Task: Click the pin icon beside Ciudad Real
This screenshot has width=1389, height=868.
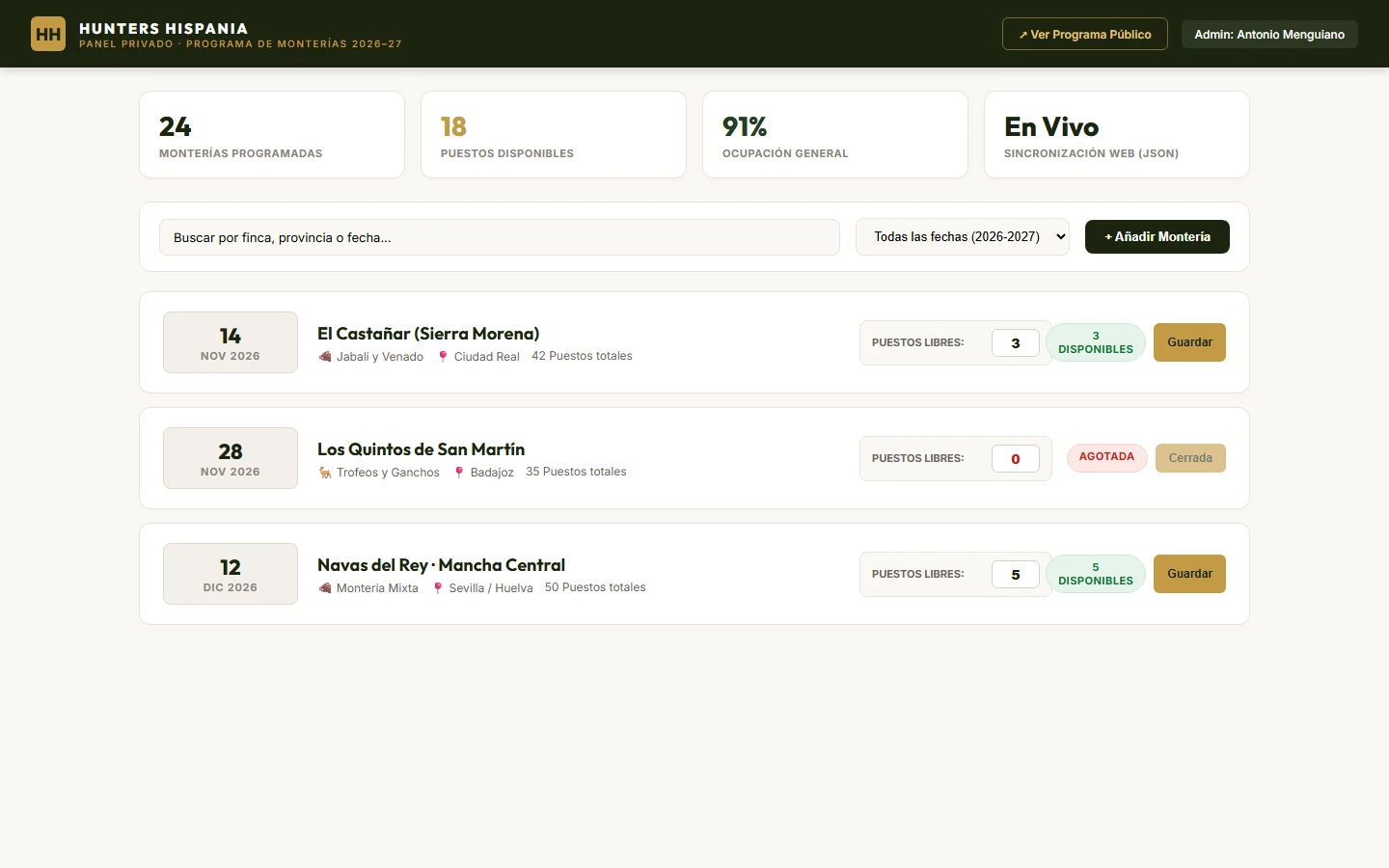Action: click(x=443, y=357)
